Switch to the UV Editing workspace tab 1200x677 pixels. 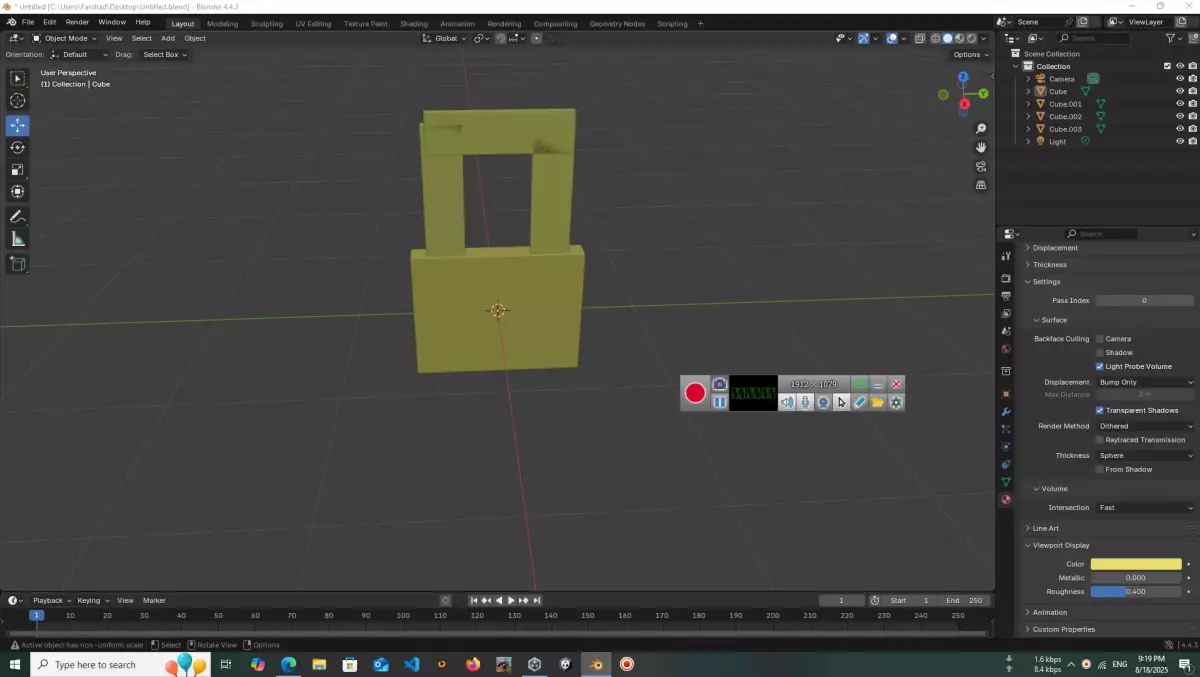pyautogui.click(x=313, y=23)
